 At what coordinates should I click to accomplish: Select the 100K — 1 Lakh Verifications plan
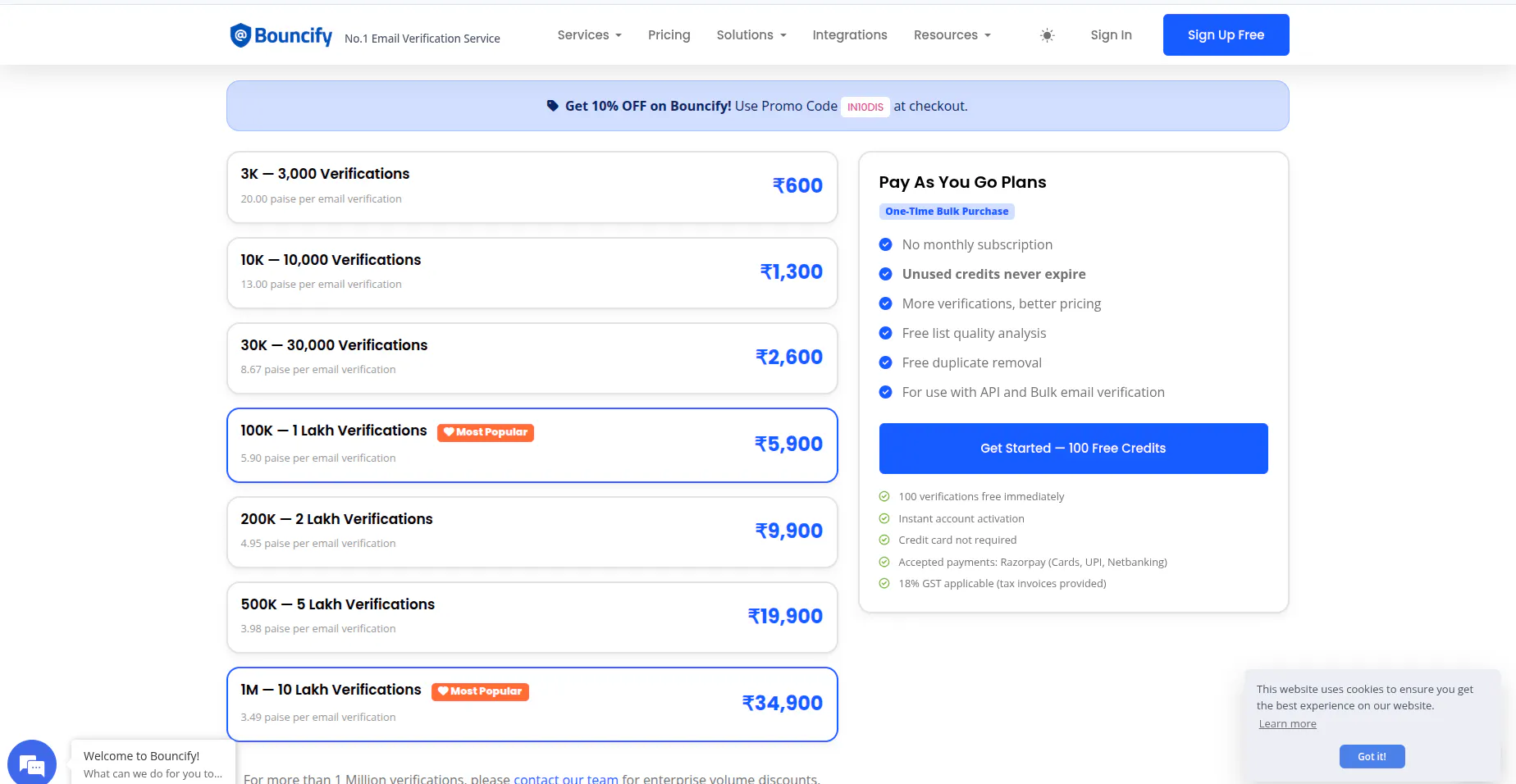click(x=532, y=445)
